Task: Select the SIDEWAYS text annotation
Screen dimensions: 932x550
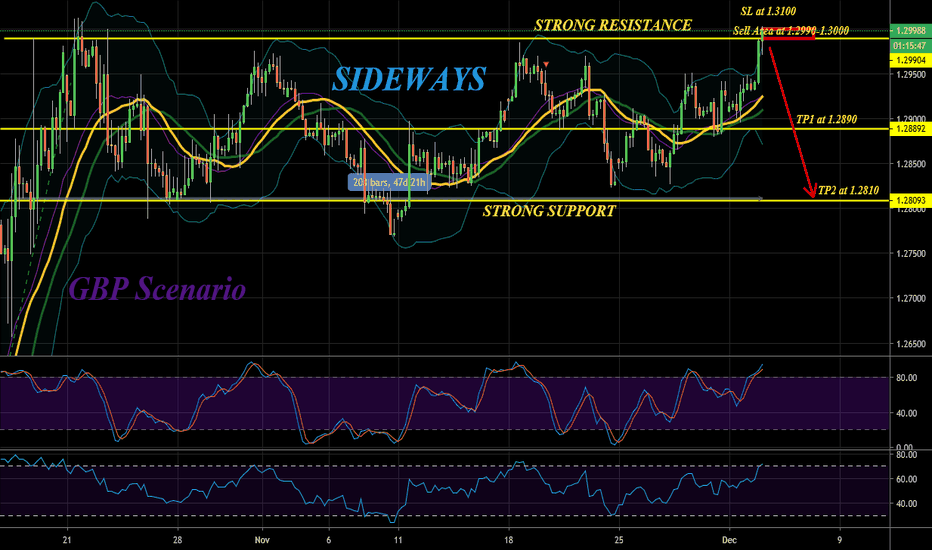Action: (410, 79)
